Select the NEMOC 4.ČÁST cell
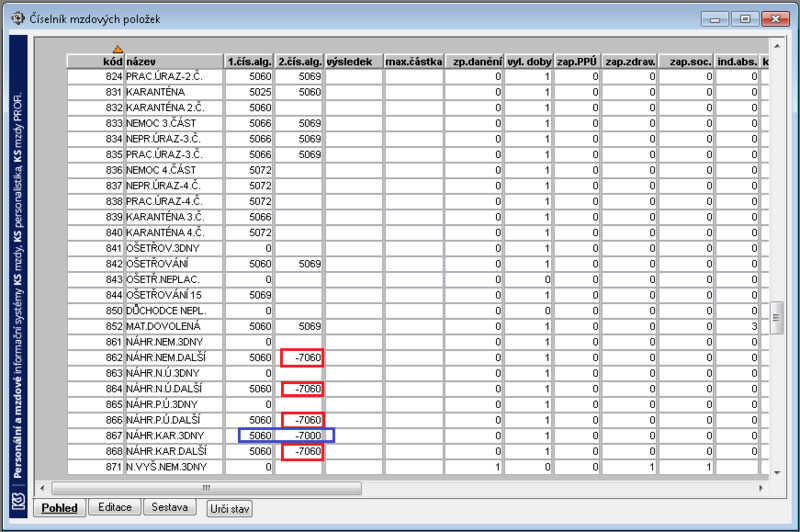The height and width of the screenshot is (532, 800). tap(174, 170)
